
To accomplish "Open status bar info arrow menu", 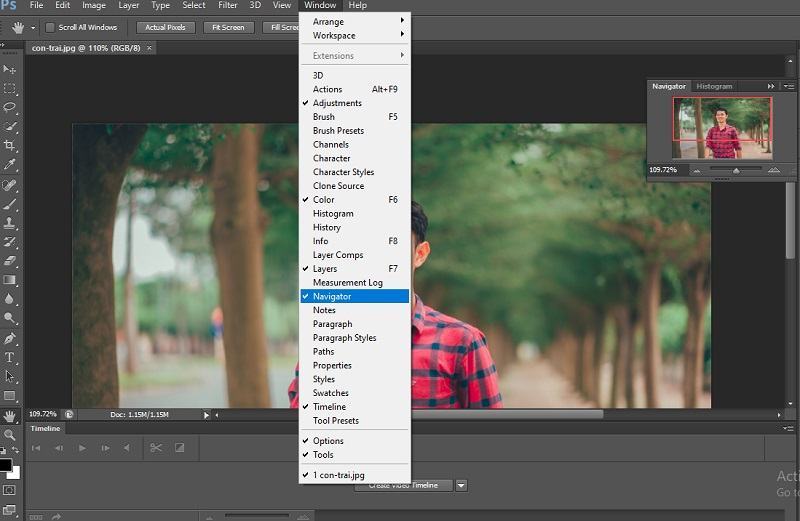I will [x=206, y=415].
